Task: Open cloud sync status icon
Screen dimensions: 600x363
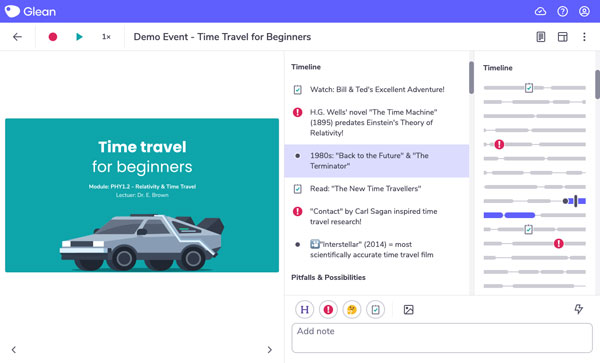Action: pyautogui.click(x=540, y=11)
